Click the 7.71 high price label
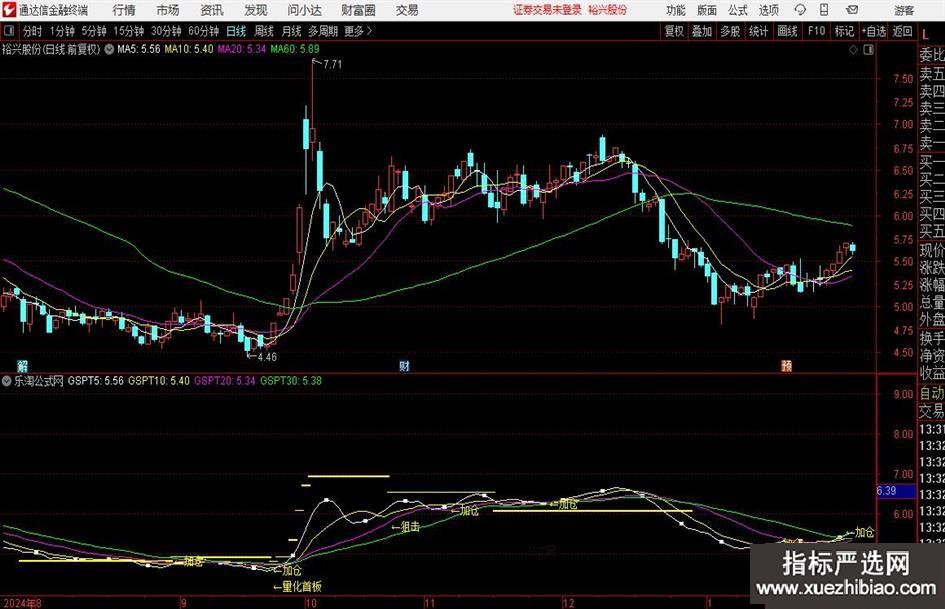This screenshot has width=945, height=609. (x=331, y=64)
